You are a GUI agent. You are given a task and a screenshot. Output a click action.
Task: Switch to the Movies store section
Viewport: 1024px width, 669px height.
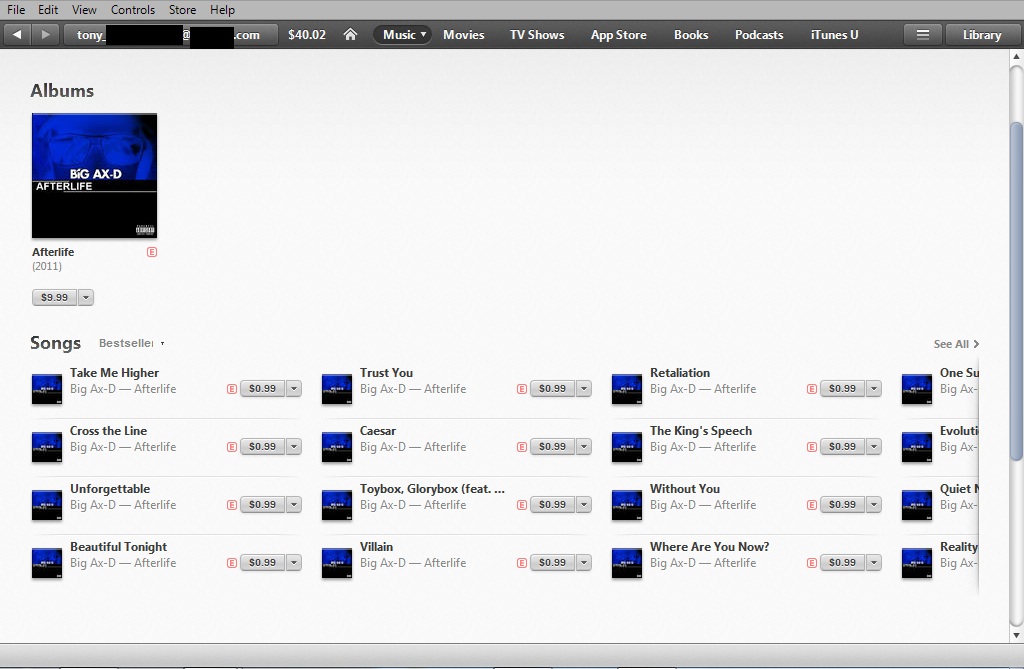click(x=464, y=35)
